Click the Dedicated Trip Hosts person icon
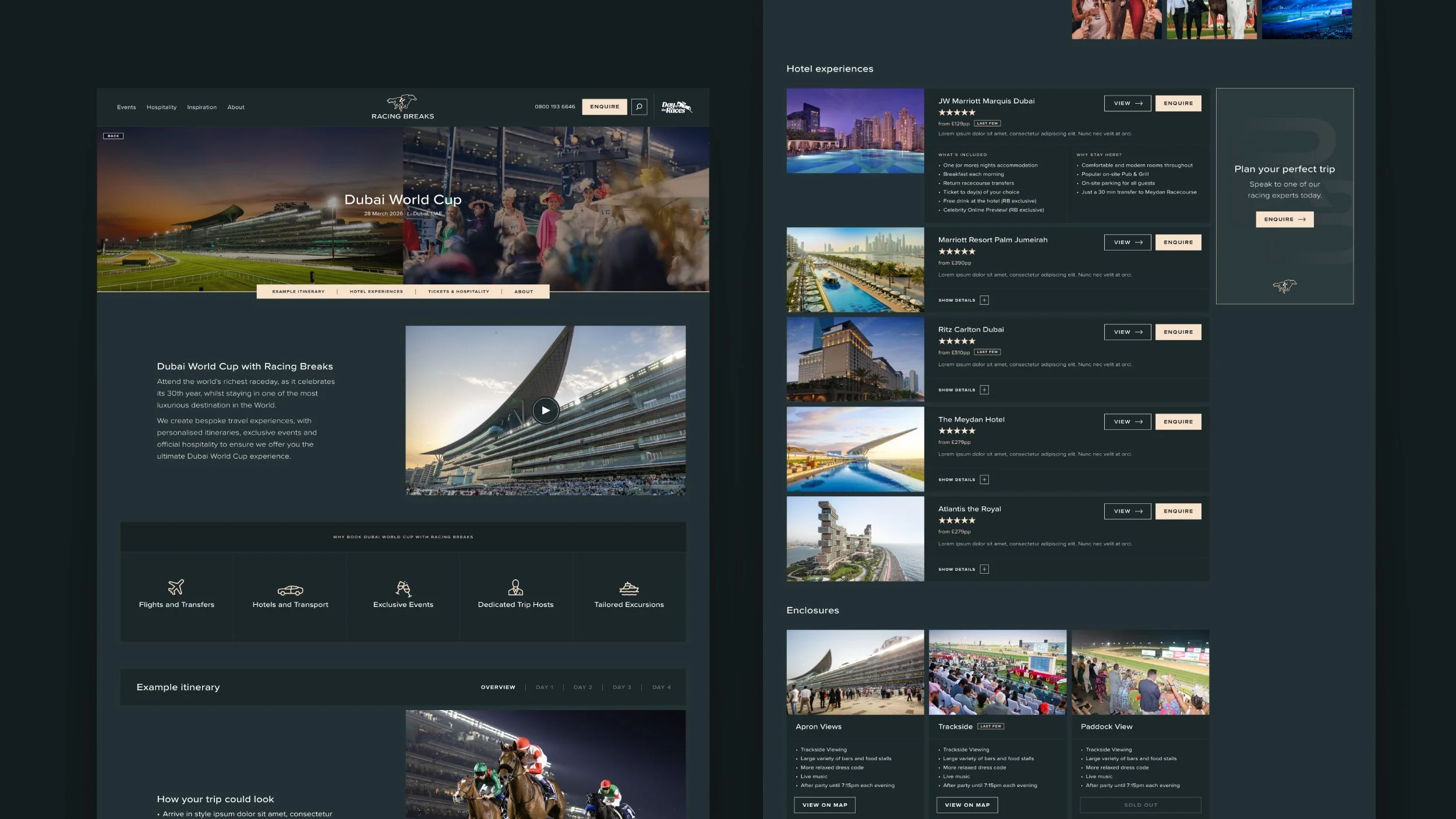The width and height of the screenshot is (1456, 819). click(x=515, y=587)
